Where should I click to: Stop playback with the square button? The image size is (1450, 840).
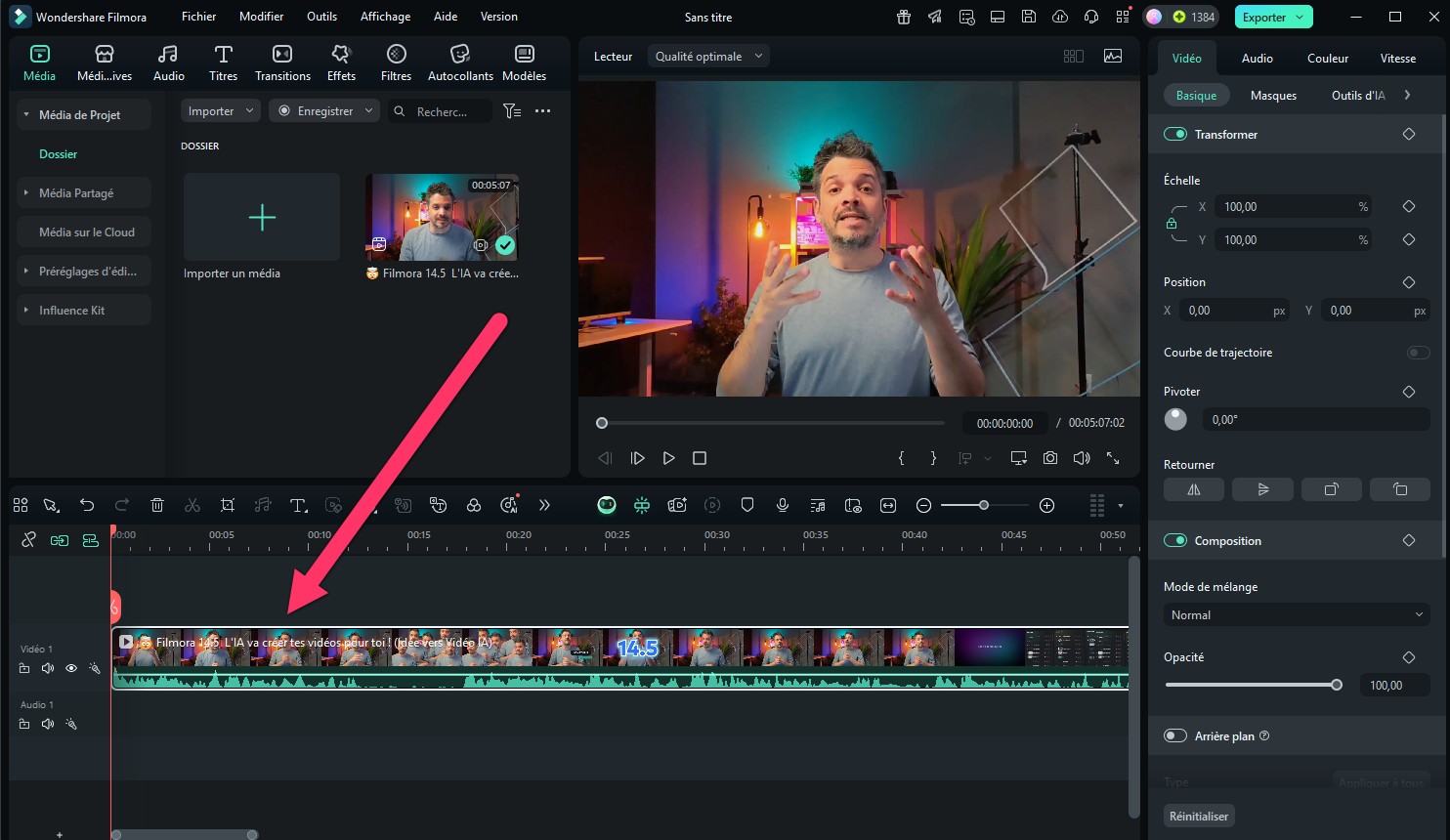click(700, 457)
